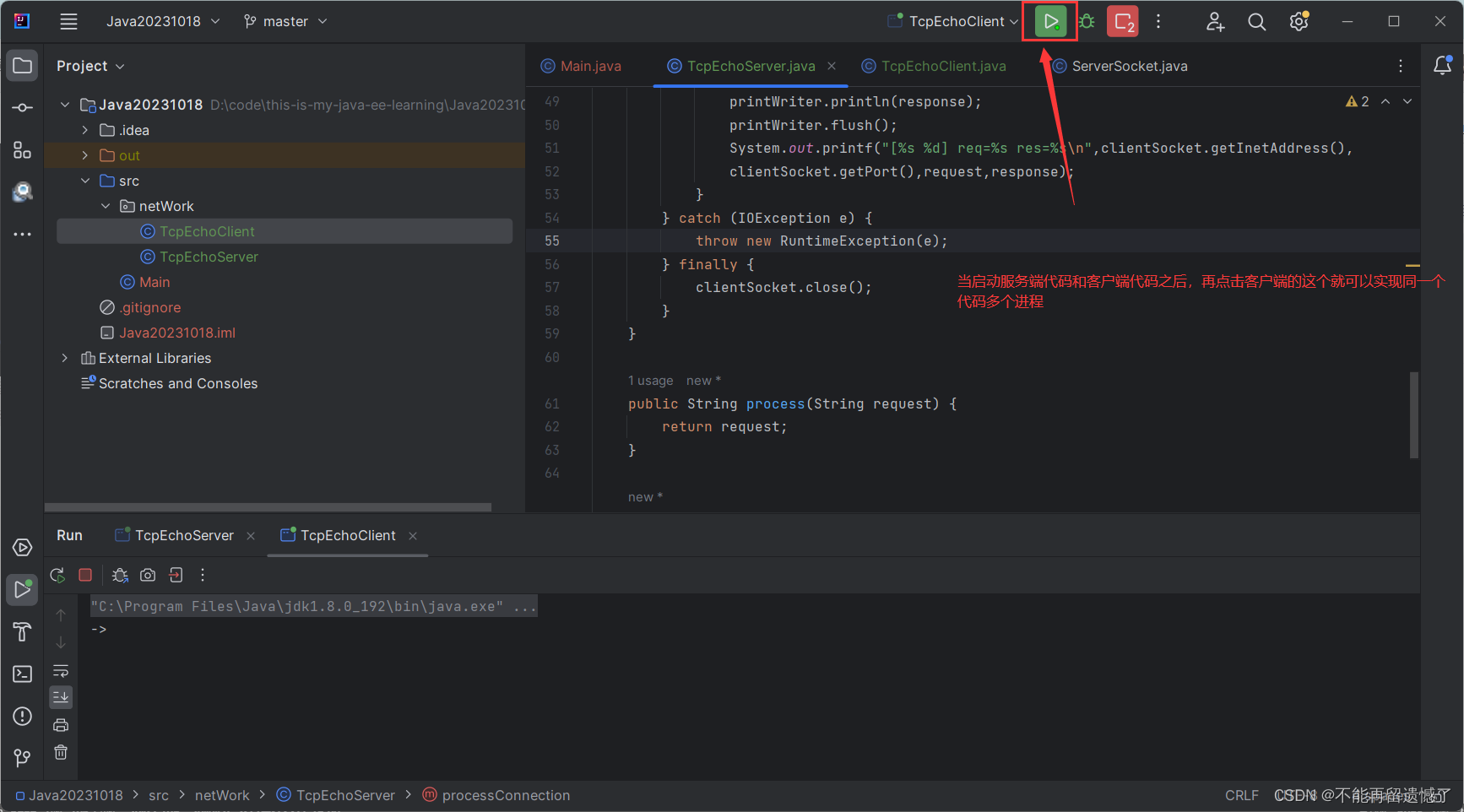Image resolution: width=1464 pixels, height=812 pixels.
Task: Rerun TcpEchoClient in Run panel
Action: tap(57, 575)
